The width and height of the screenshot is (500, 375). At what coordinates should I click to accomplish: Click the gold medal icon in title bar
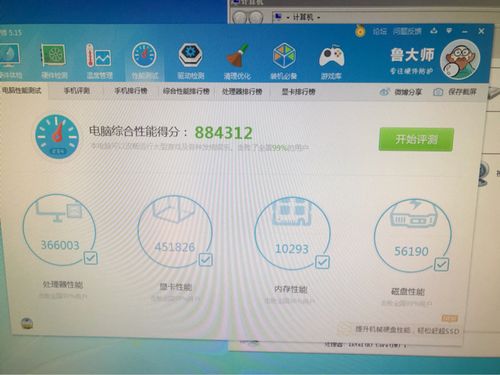click(x=360, y=31)
